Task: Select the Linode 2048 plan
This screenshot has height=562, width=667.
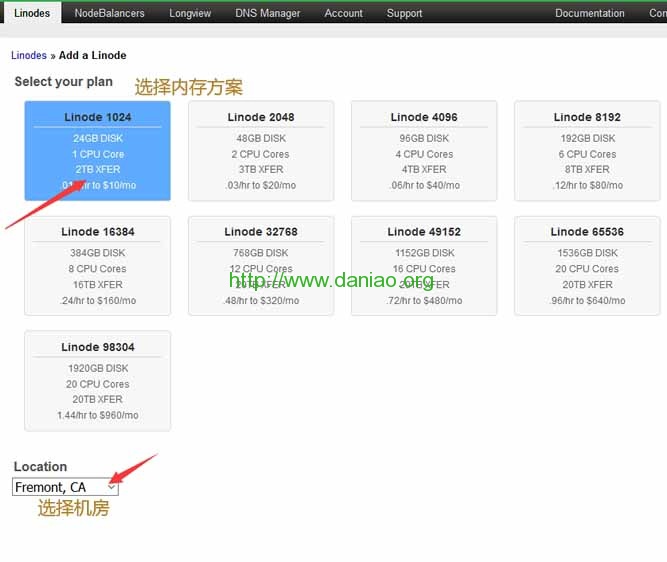Action: pos(261,151)
